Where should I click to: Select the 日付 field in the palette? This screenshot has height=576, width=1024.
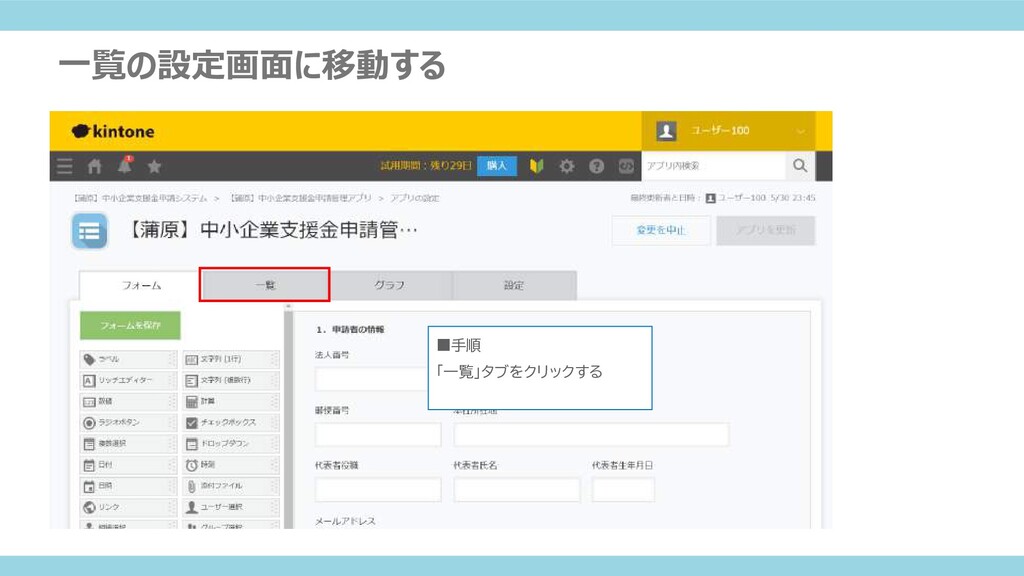(128, 465)
